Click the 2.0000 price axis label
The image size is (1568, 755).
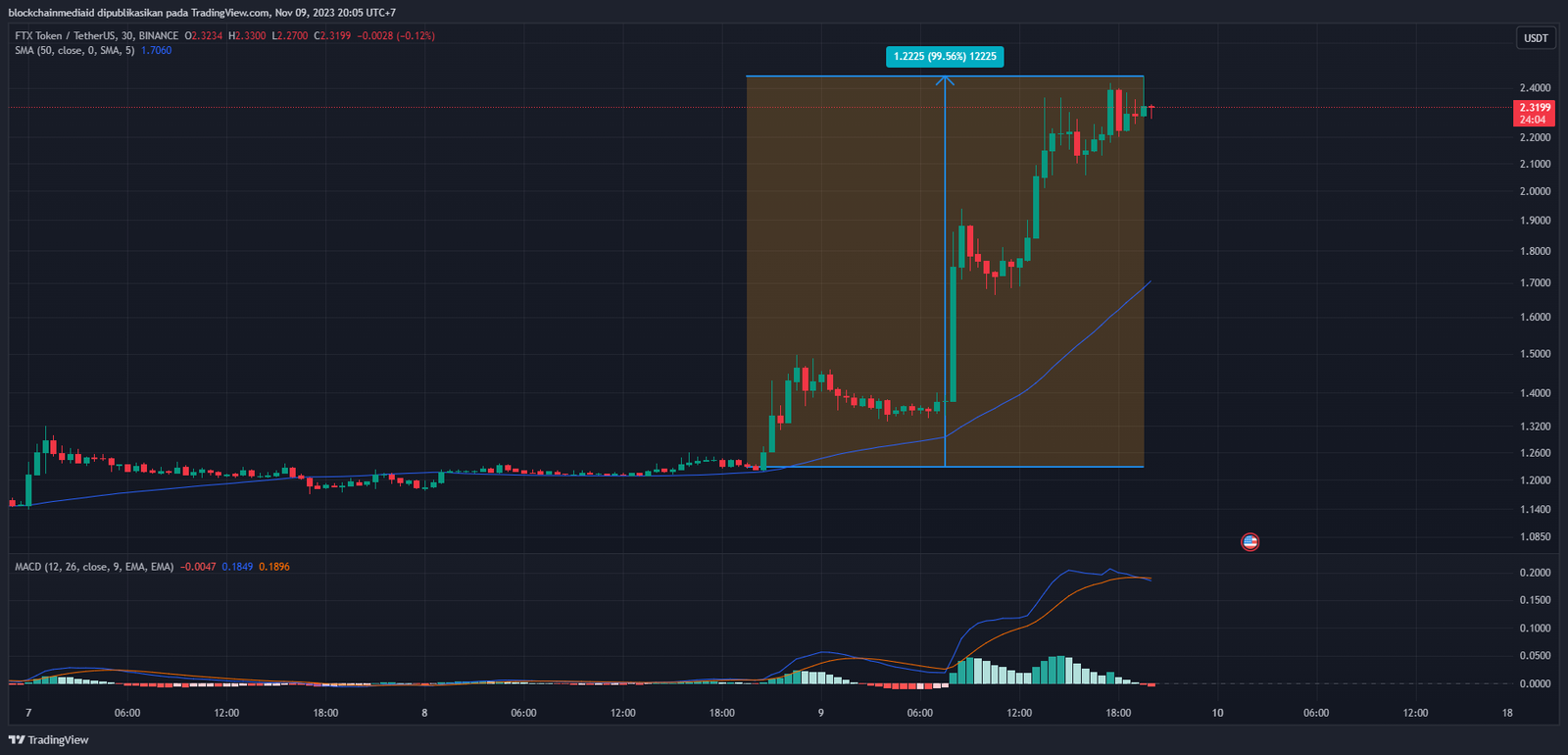[x=1535, y=191]
